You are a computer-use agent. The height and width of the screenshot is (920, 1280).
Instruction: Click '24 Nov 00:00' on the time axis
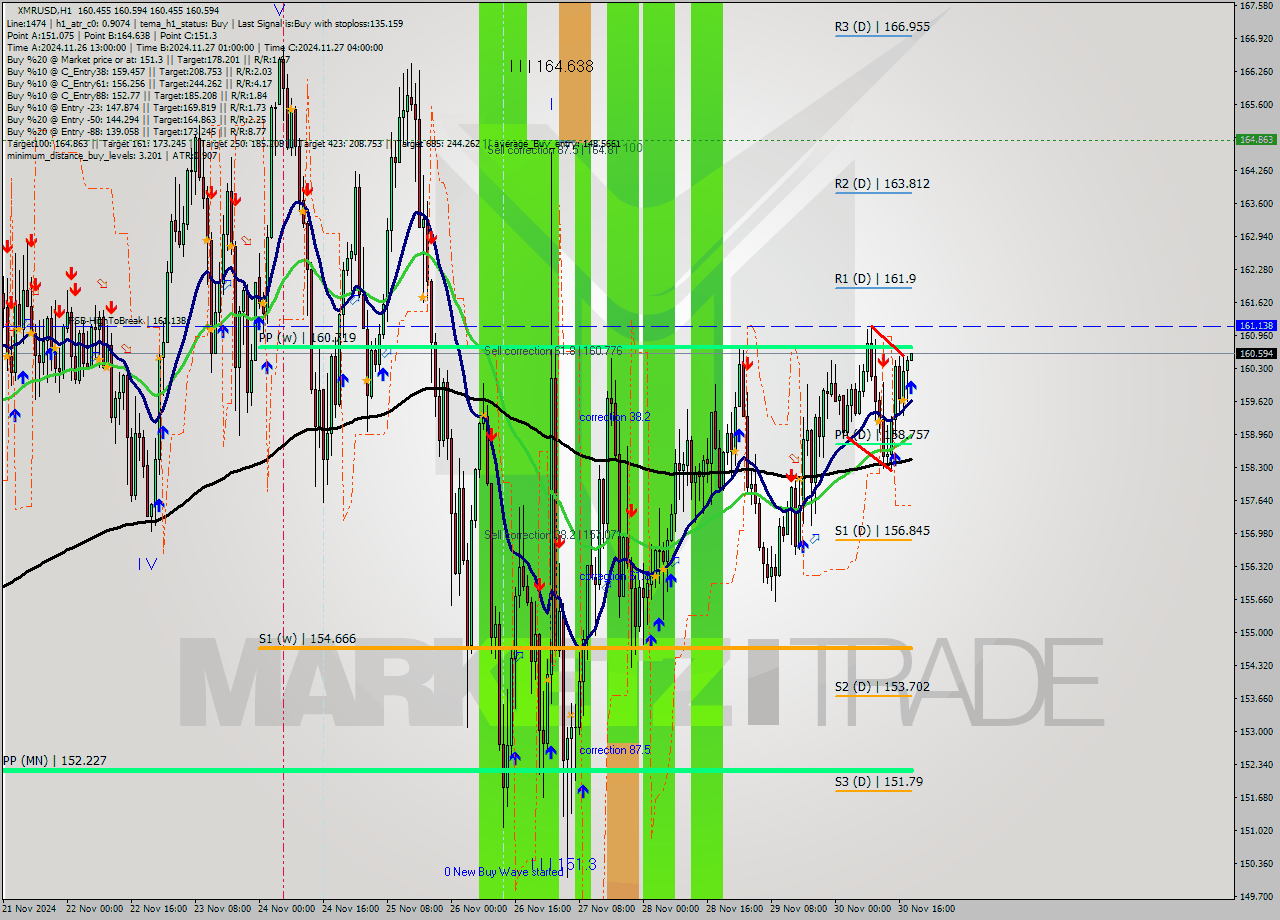pos(287,909)
